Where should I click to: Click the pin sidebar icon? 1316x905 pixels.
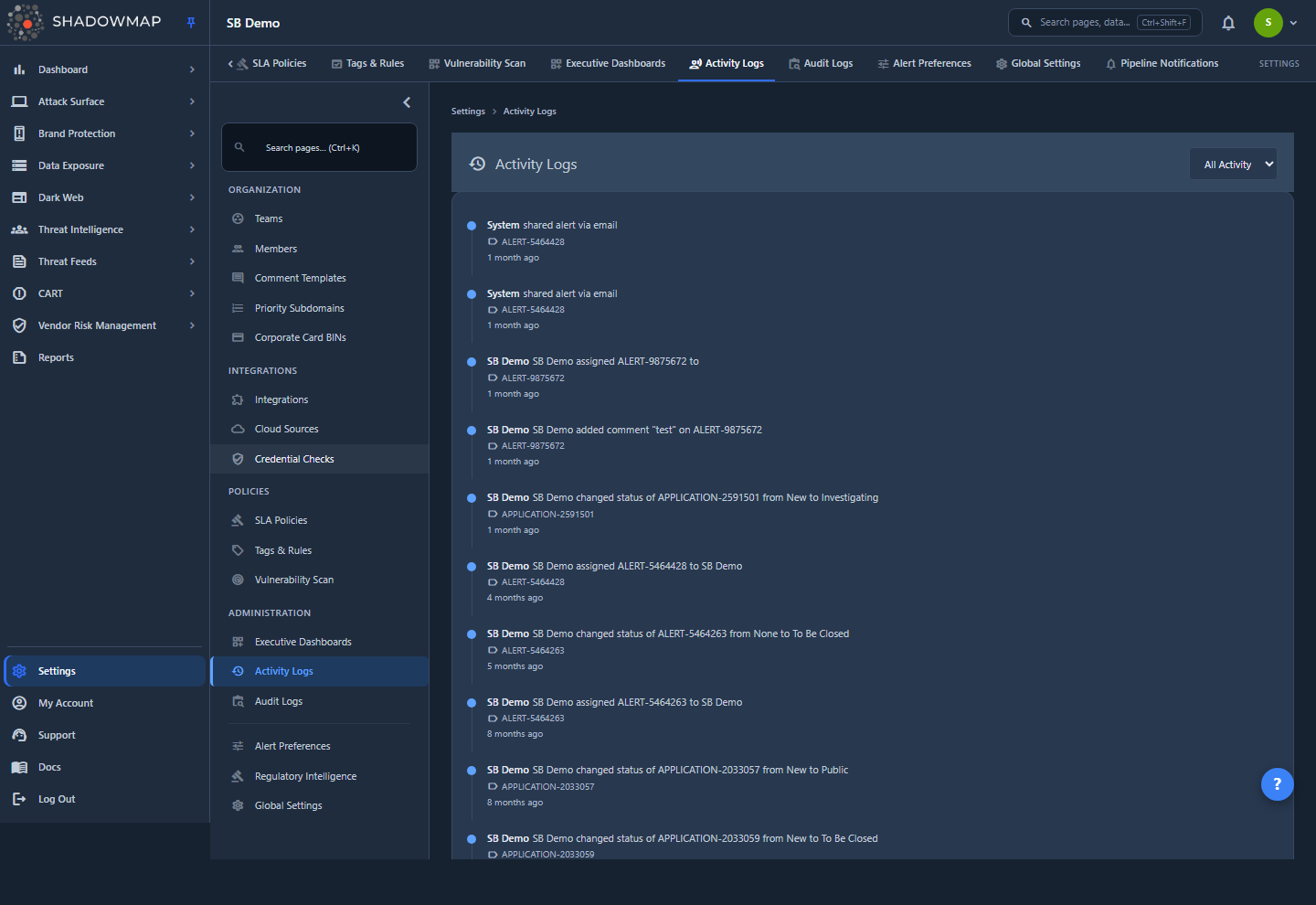tap(191, 23)
